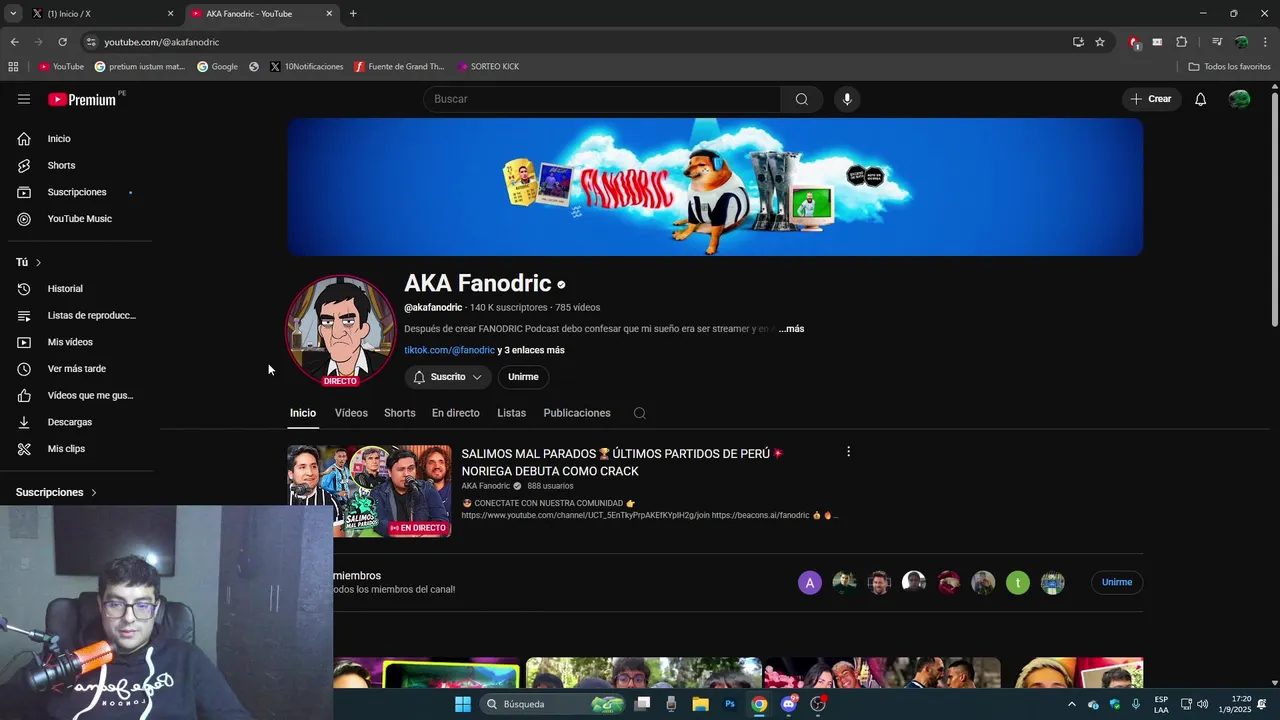Open the Chrome extensions puzzle icon
Screen dimensions: 1280x720
[1182, 42]
